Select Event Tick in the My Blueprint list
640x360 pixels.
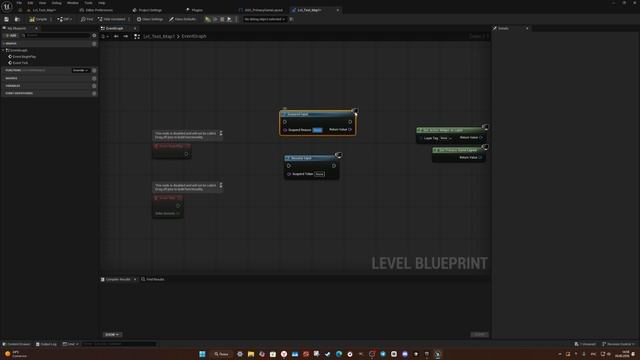20,63
